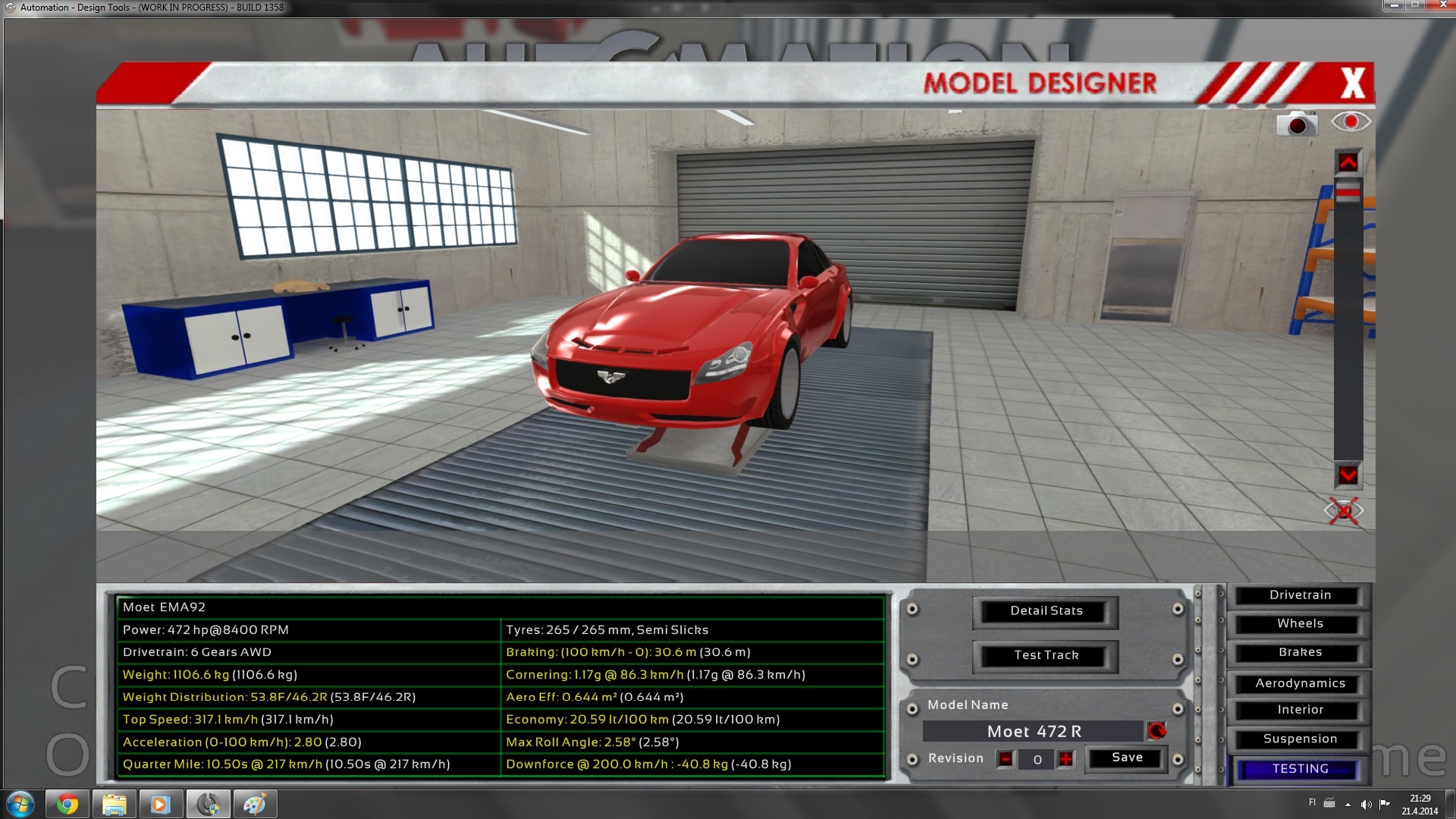Save the model
The height and width of the screenshot is (819, 1456).
point(1126,758)
